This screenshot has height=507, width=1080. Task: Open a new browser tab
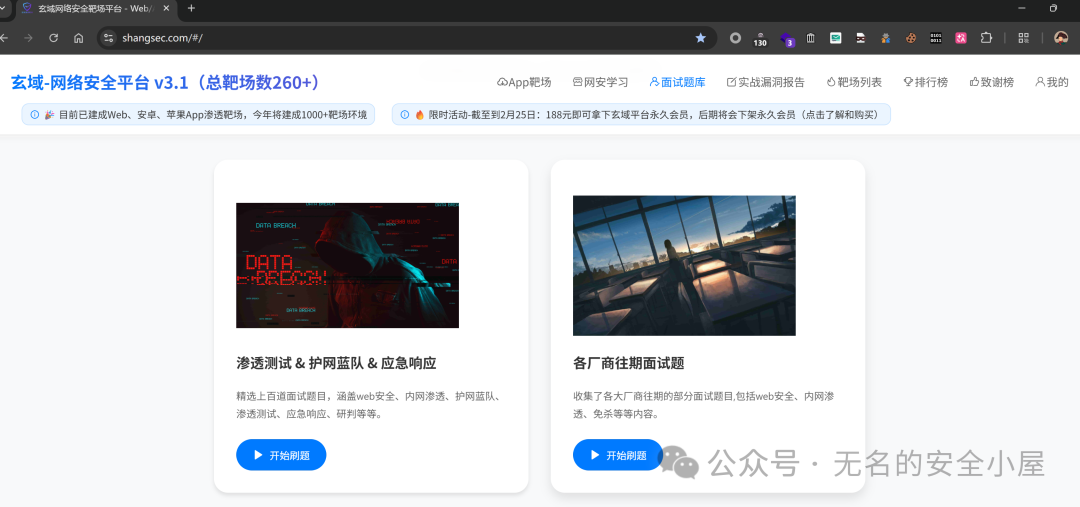click(x=191, y=8)
